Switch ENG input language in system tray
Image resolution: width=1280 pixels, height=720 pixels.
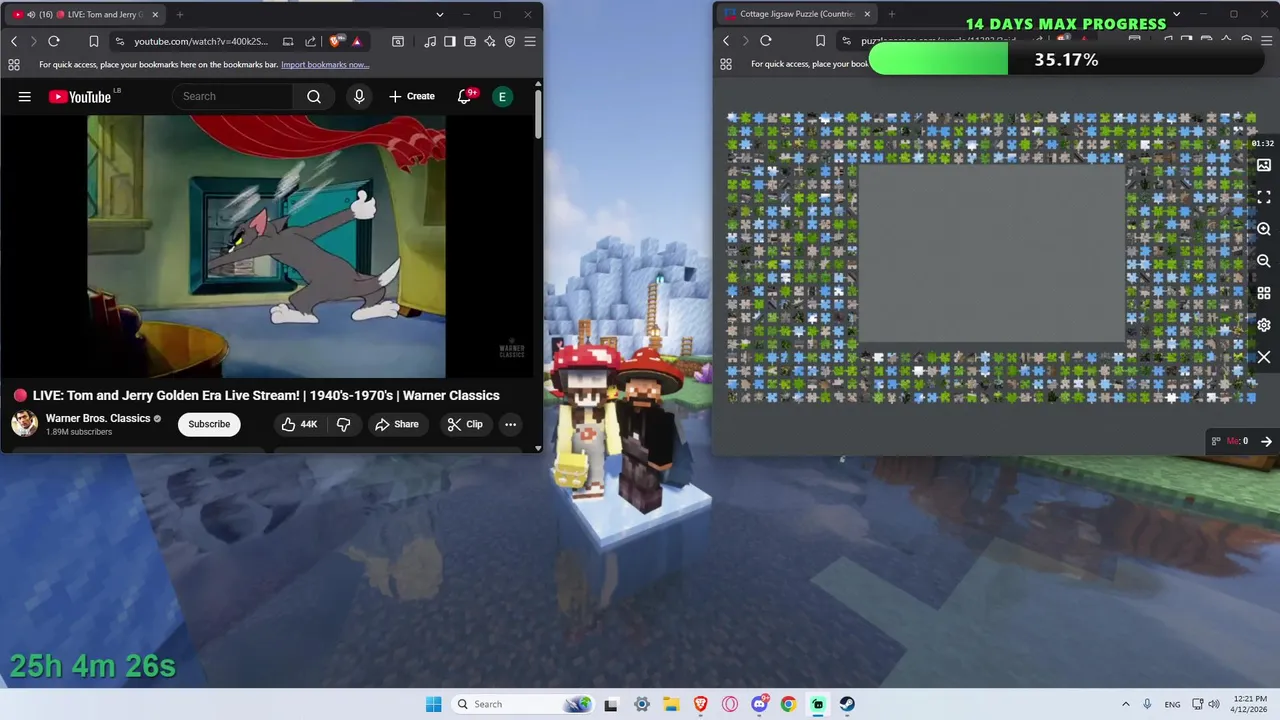tap(1172, 704)
